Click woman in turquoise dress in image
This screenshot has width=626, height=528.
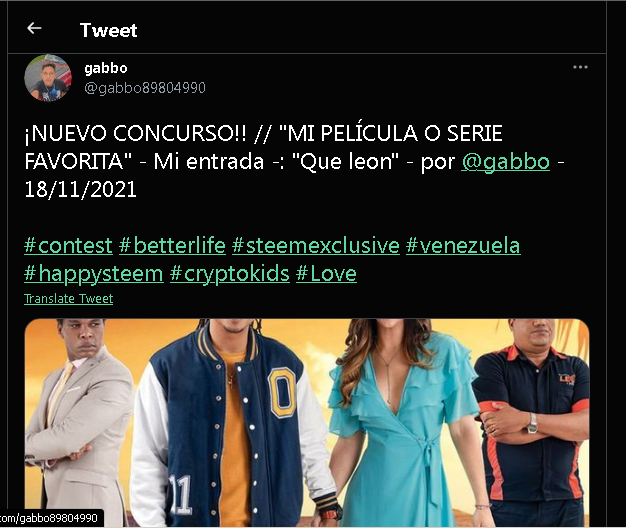403,423
